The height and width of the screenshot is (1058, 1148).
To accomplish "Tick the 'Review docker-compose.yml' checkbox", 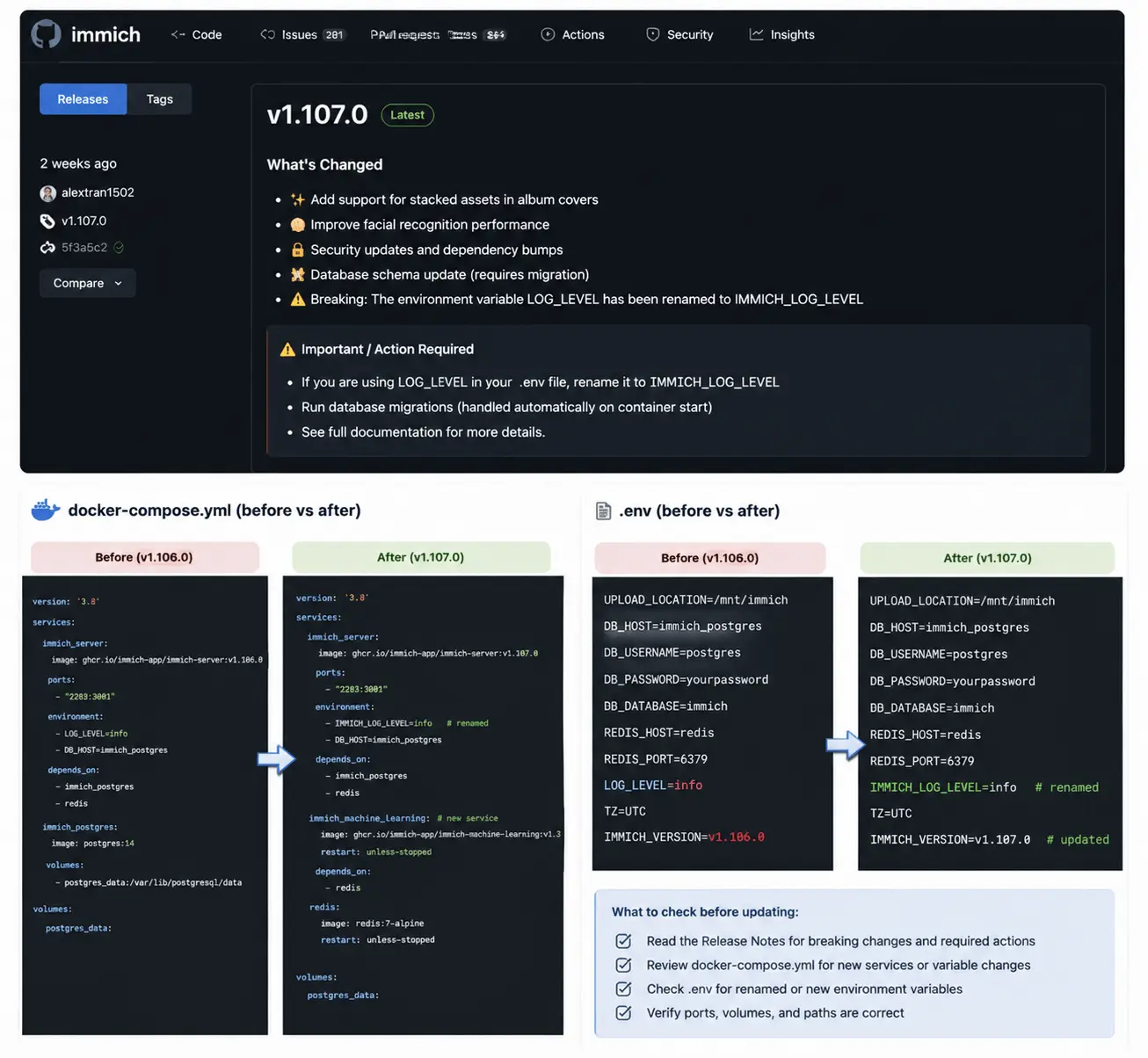I will click(x=623, y=965).
